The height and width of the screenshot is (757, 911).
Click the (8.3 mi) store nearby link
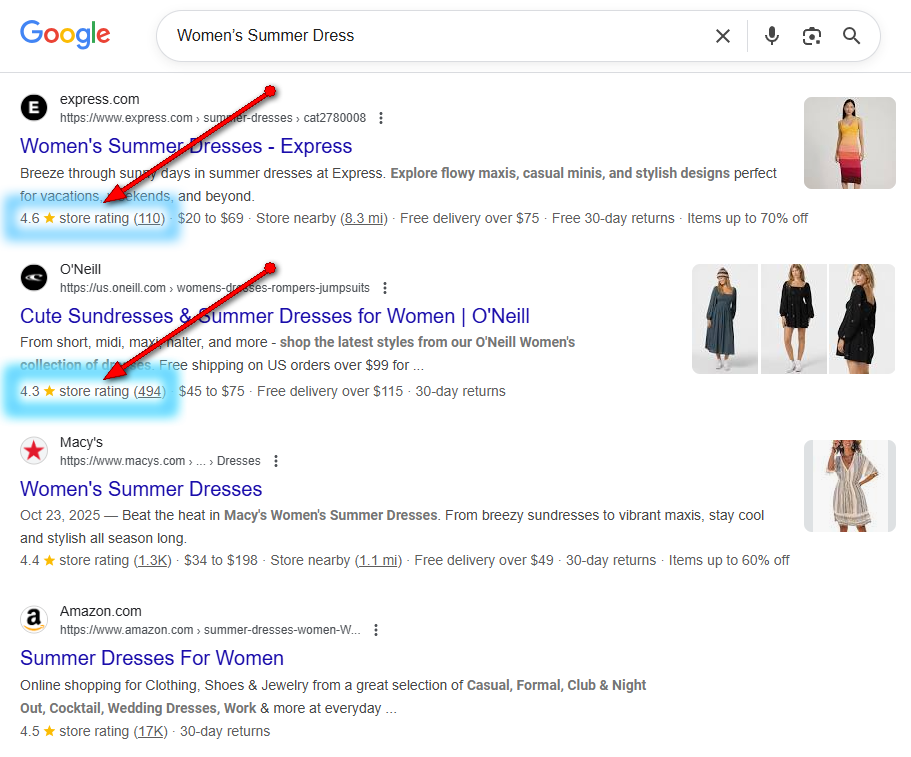click(x=364, y=218)
